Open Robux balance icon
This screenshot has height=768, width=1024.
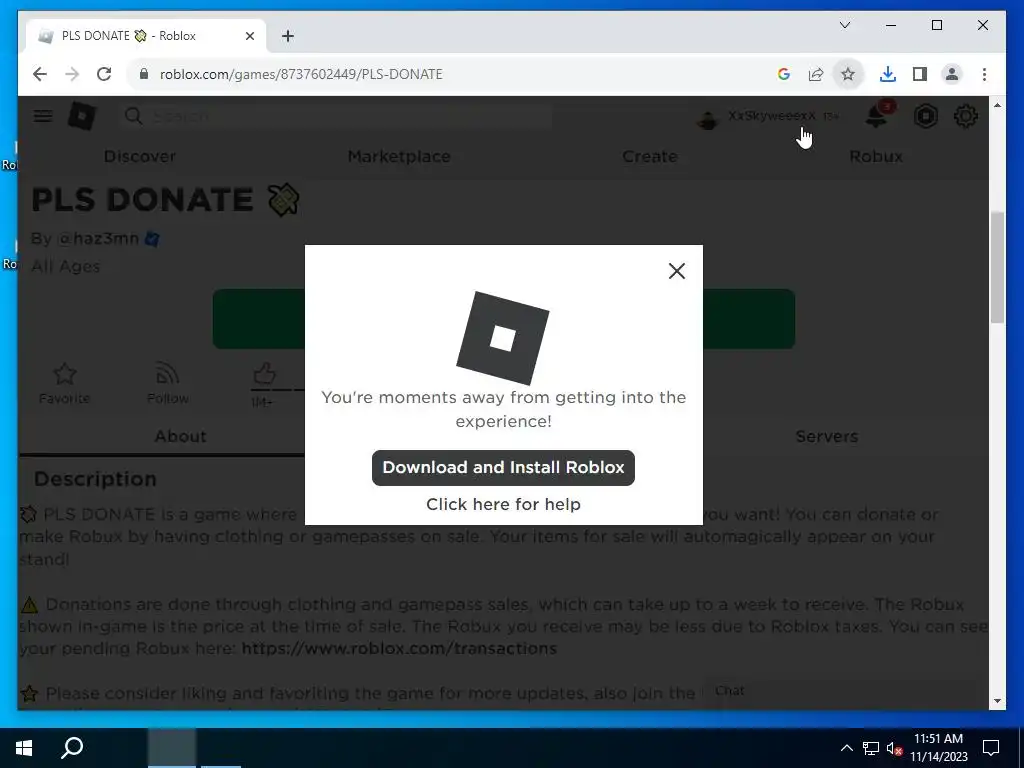[x=925, y=116]
